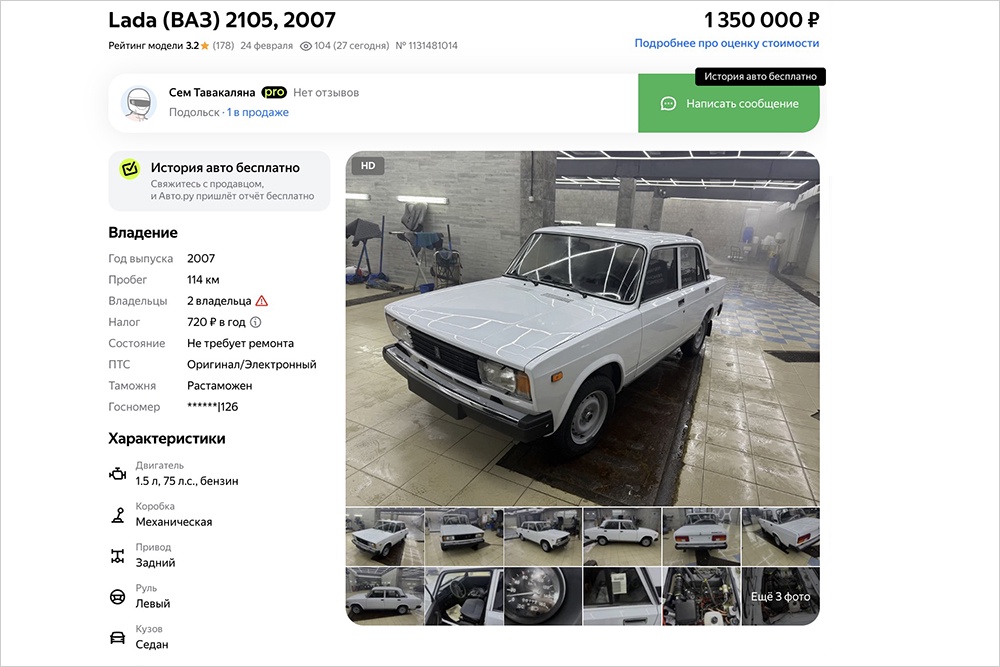Click the Написать сообщение button
The height and width of the screenshot is (667, 1000).
coord(729,103)
